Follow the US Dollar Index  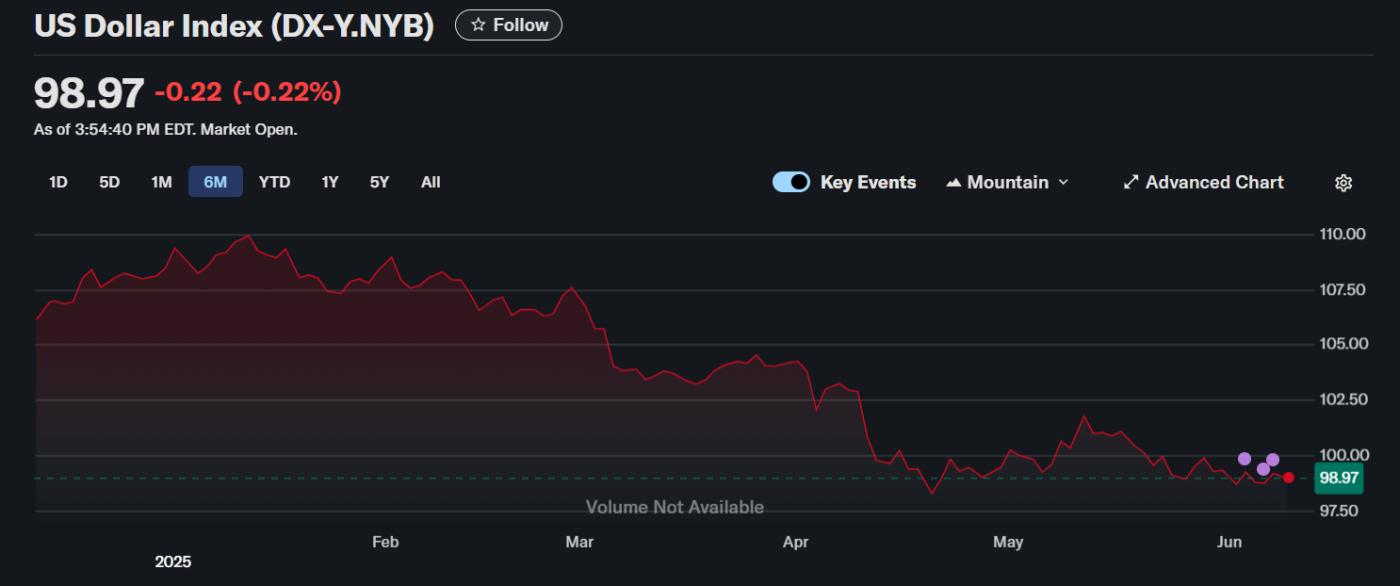[509, 25]
